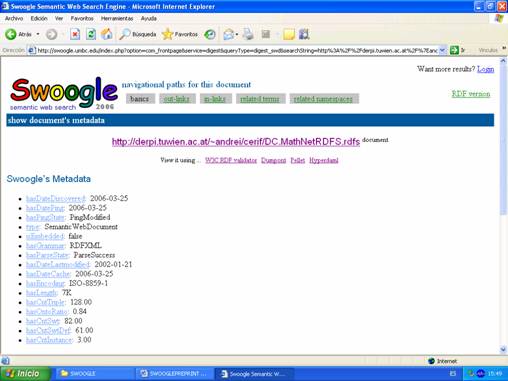
Task: Click the hasGrammar property link
Action: [x=45, y=246]
